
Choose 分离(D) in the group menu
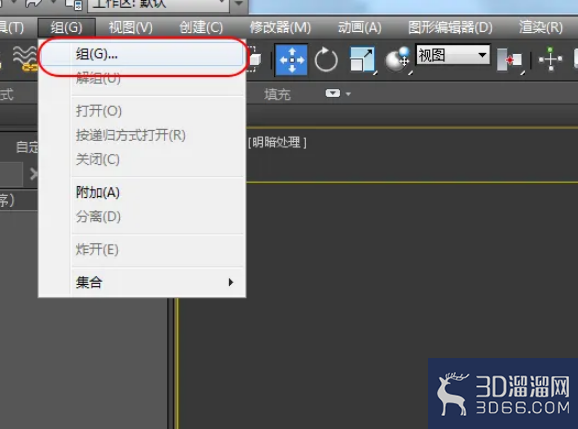point(142,217)
